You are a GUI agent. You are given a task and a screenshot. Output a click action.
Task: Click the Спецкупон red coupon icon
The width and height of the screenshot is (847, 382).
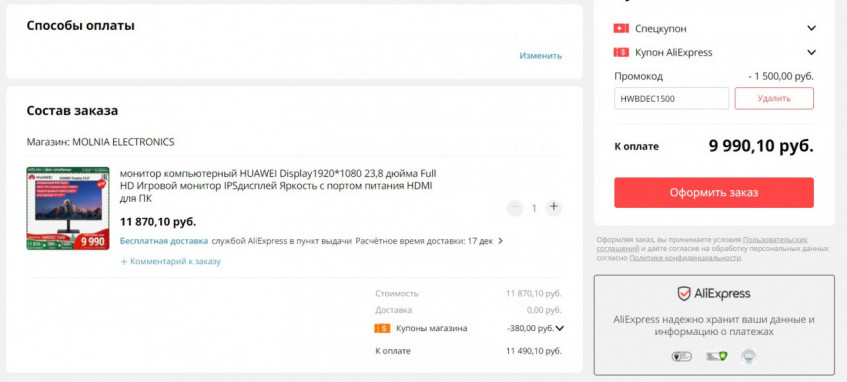621,29
